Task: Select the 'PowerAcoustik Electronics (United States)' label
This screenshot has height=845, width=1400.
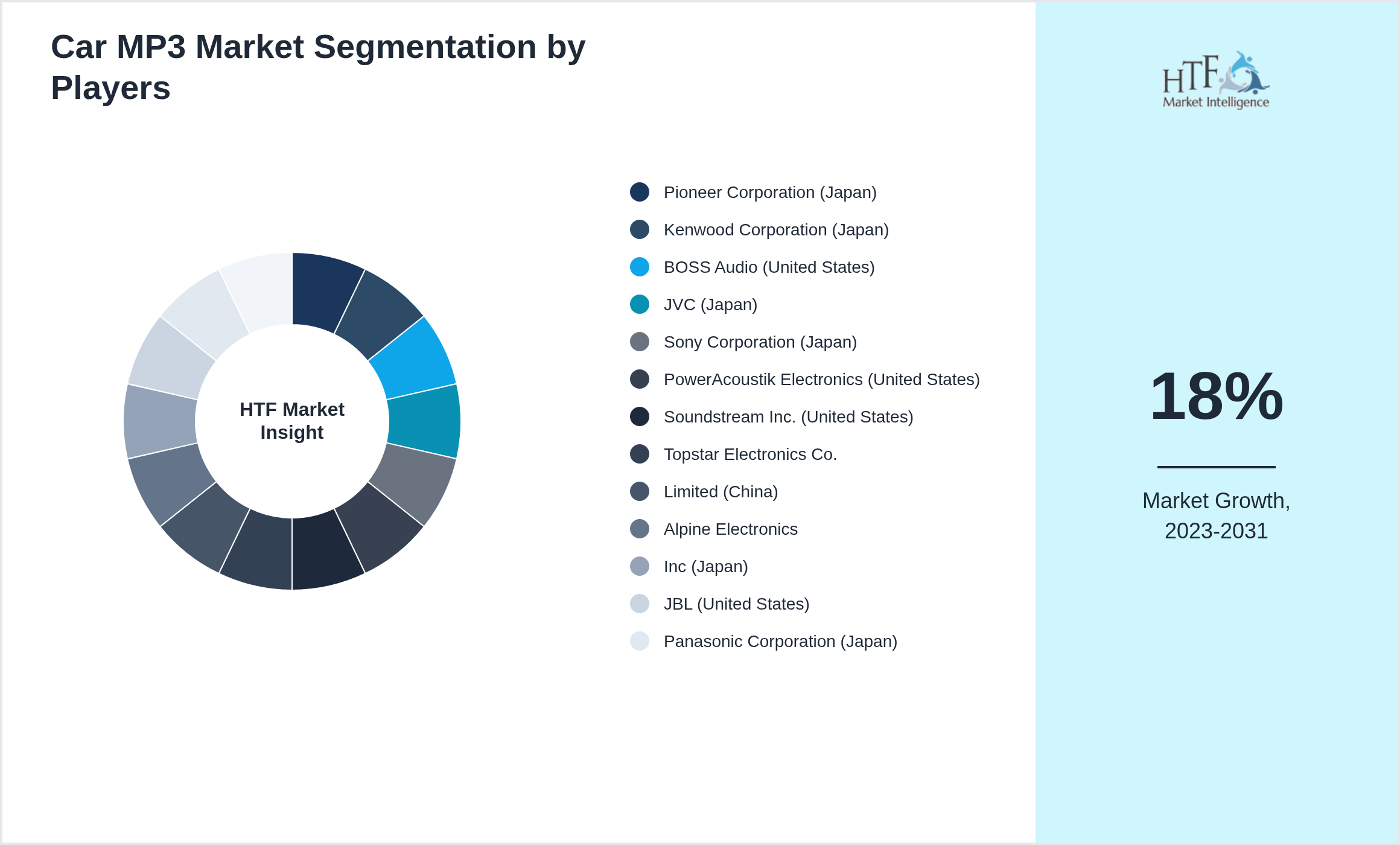Action: click(x=822, y=380)
